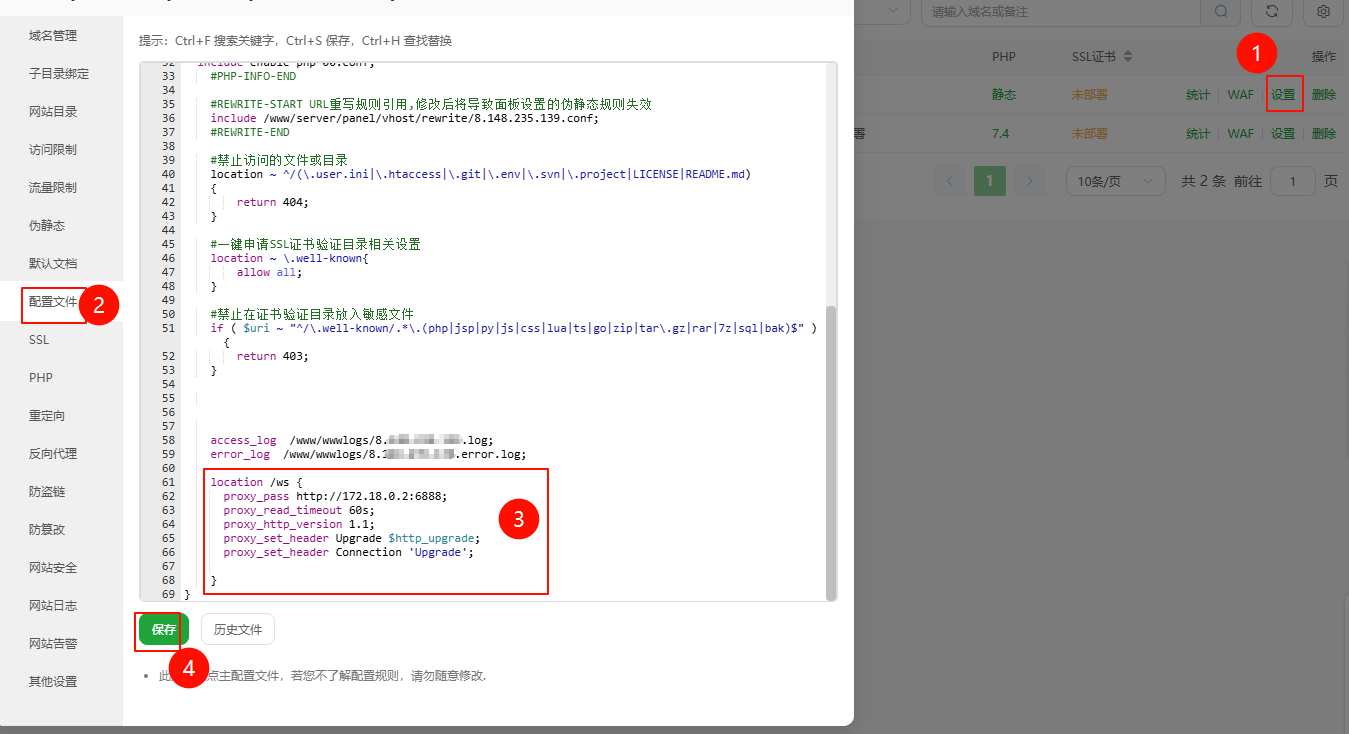
Task: Open 防盗链 settings
Action: click(47, 492)
